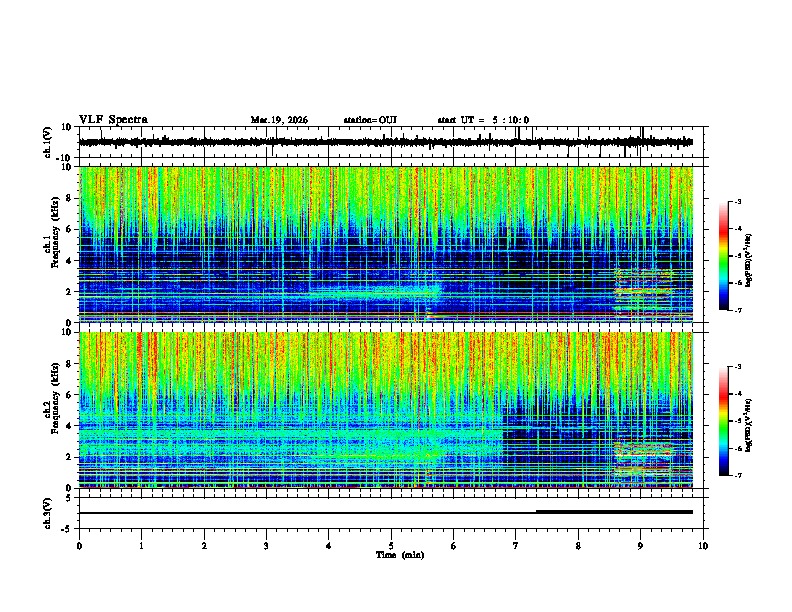Screen dimensions: 792x612
Task: Click the "-7" label on ch.2 colorbar
Action: (737, 475)
